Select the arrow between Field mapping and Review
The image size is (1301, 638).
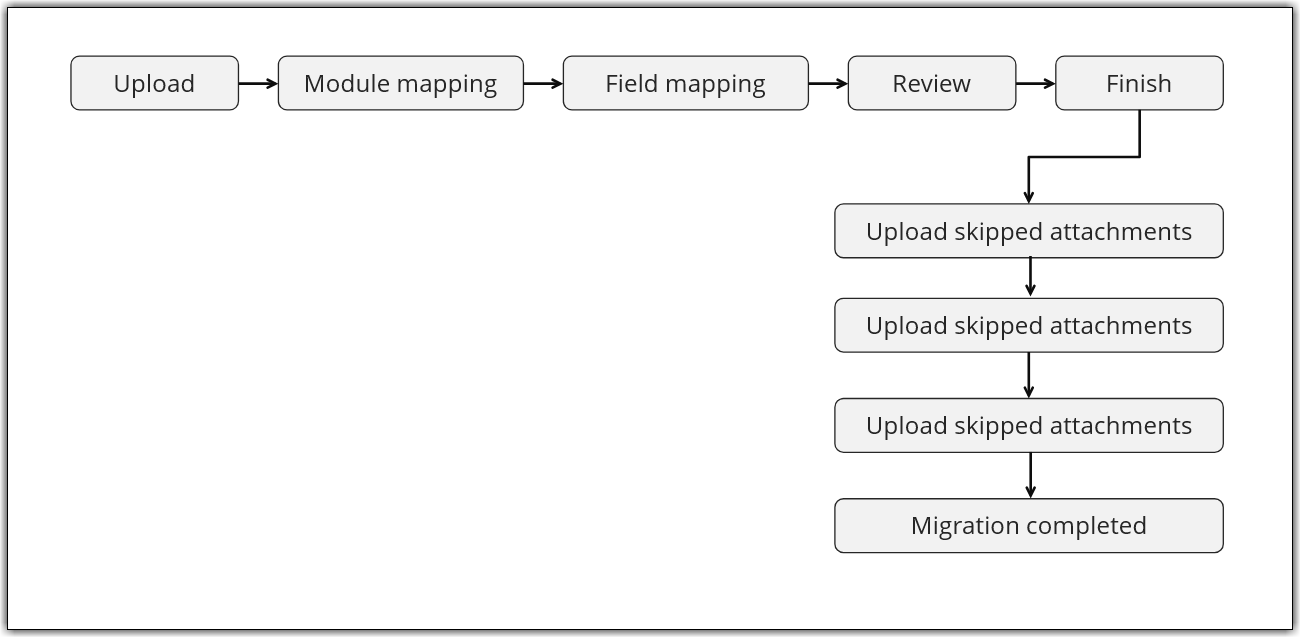827,84
